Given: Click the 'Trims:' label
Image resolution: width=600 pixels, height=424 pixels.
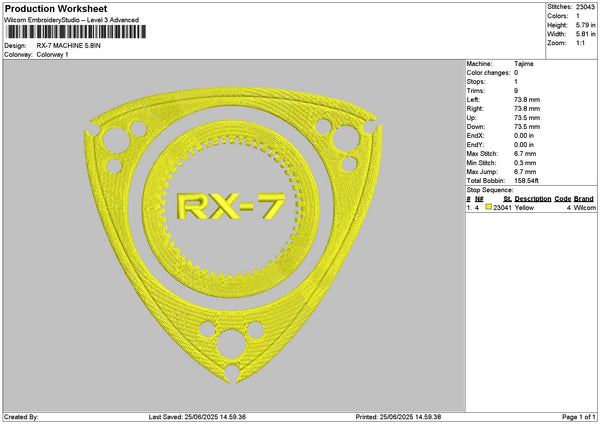Looking at the screenshot, I should coord(476,91).
